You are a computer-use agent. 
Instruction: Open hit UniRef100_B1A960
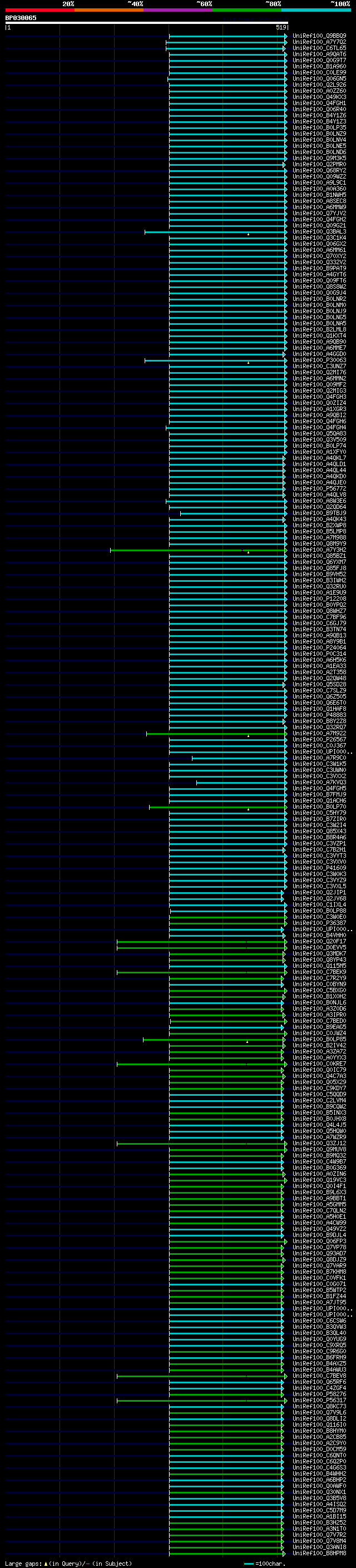pyautogui.click(x=319, y=66)
